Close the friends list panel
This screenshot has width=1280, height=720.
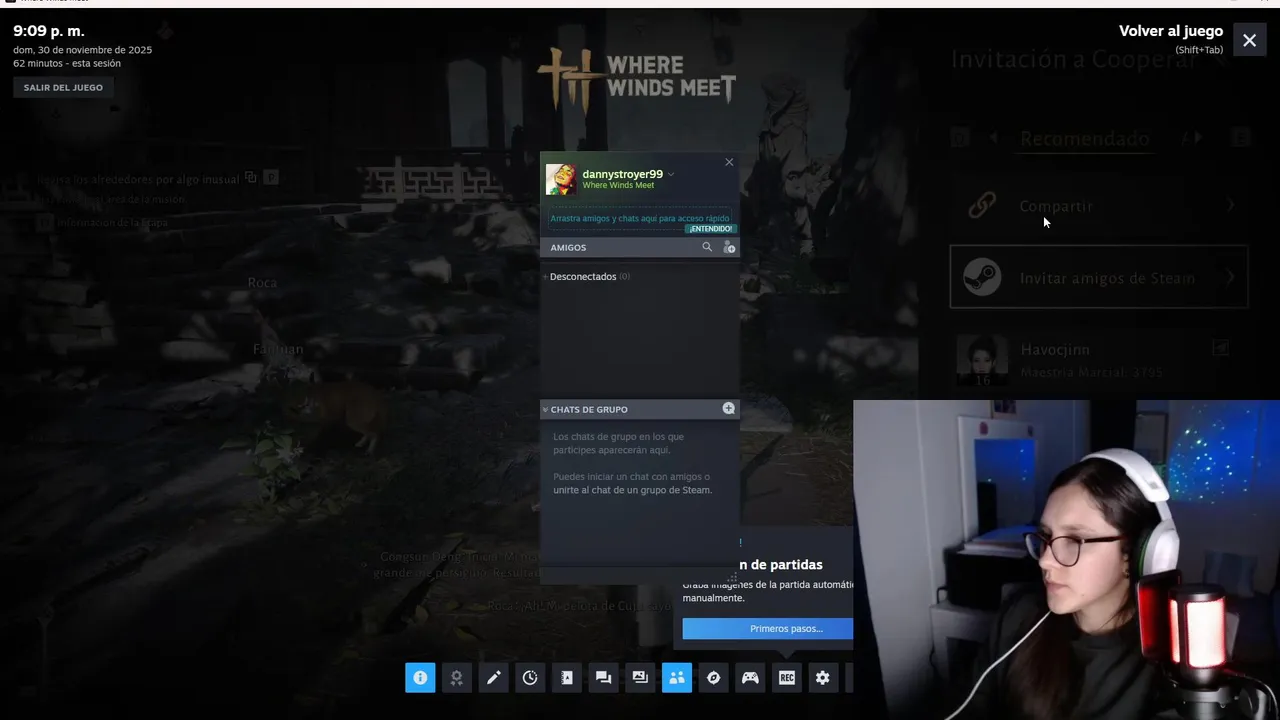(x=729, y=162)
